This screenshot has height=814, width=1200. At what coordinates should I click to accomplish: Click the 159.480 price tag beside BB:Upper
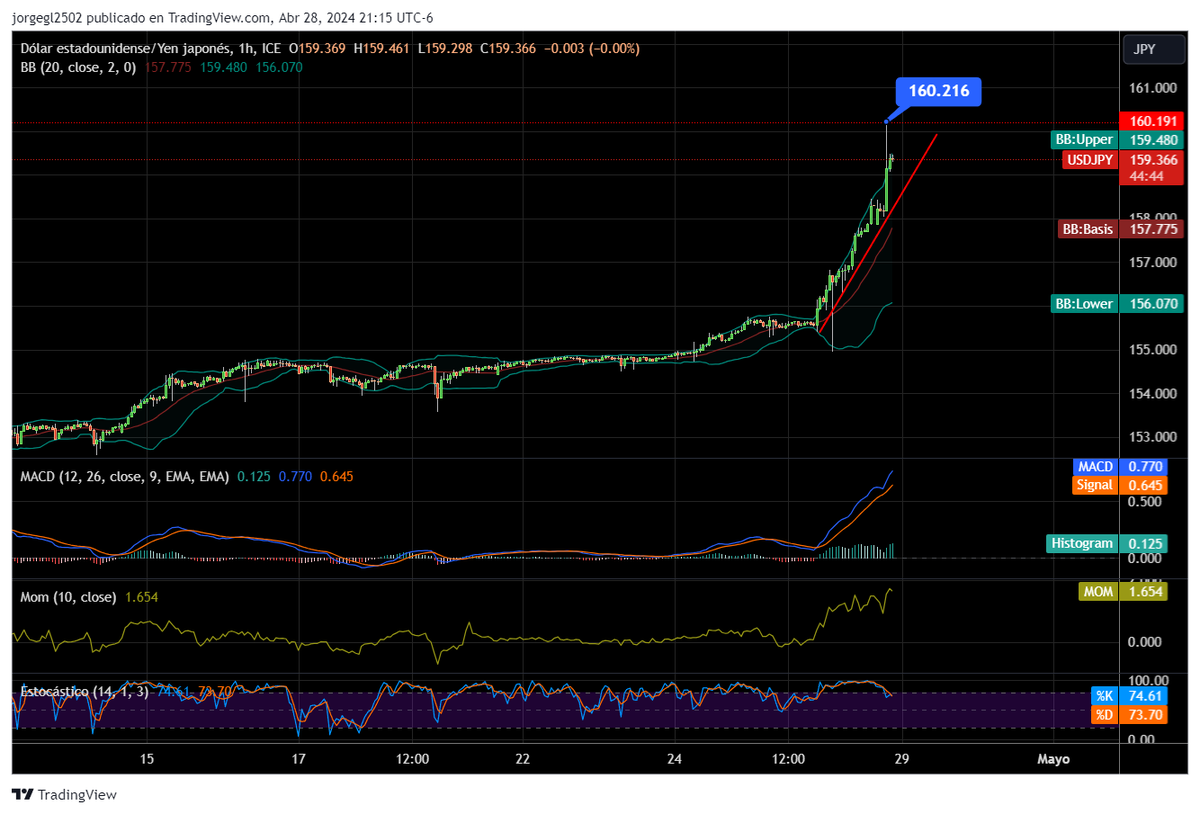click(x=1153, y=140)
